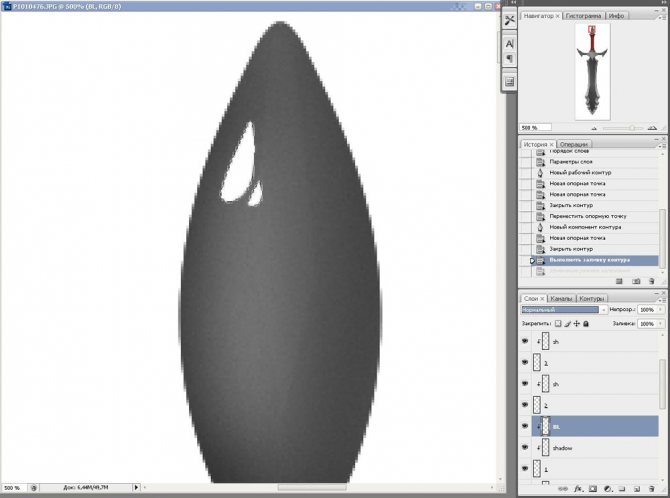Click the Navigator 500% zoom field

535,128
